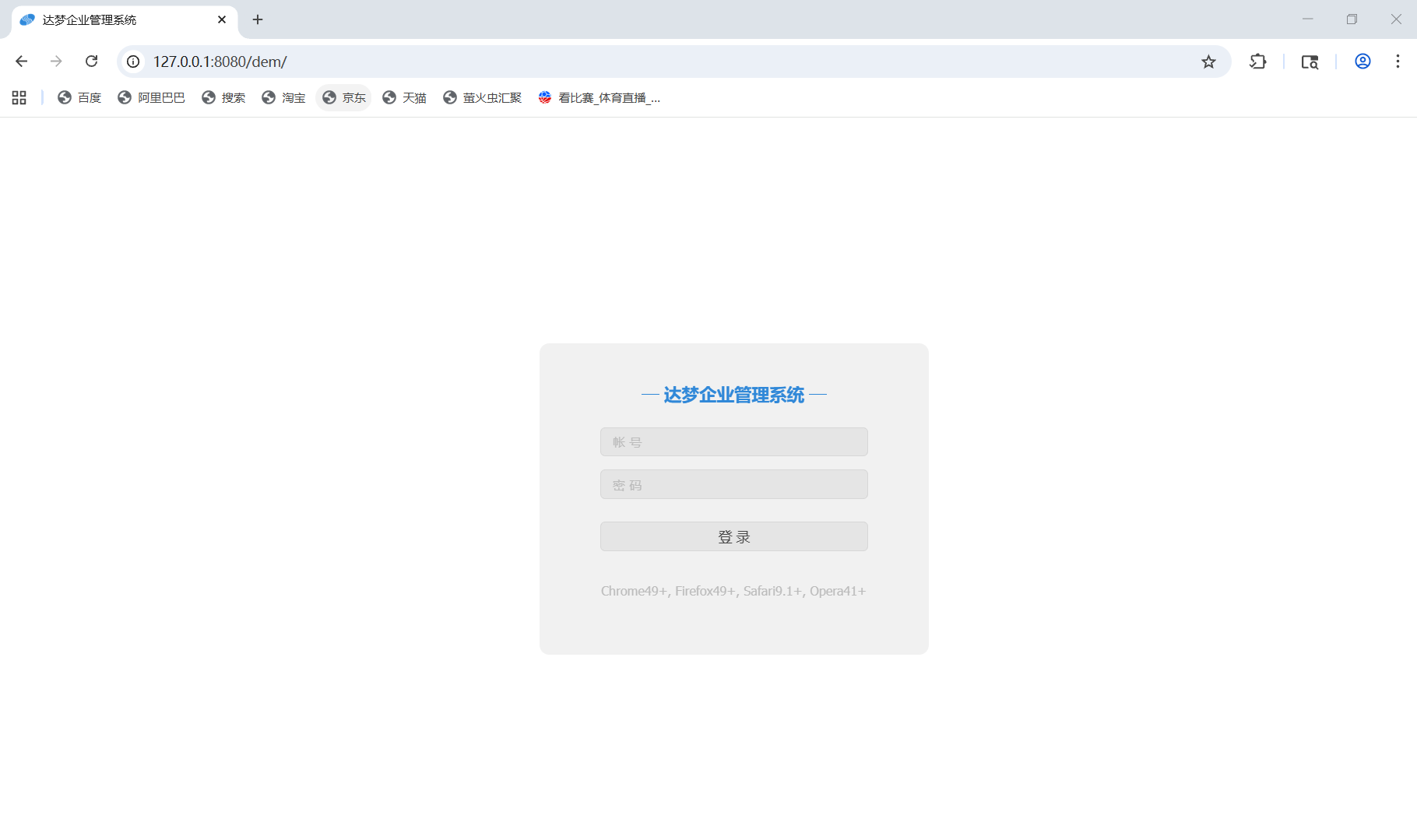Open the Chrome profile icon
This screenshot has height=840, width=1417.
coord(1362,62)
